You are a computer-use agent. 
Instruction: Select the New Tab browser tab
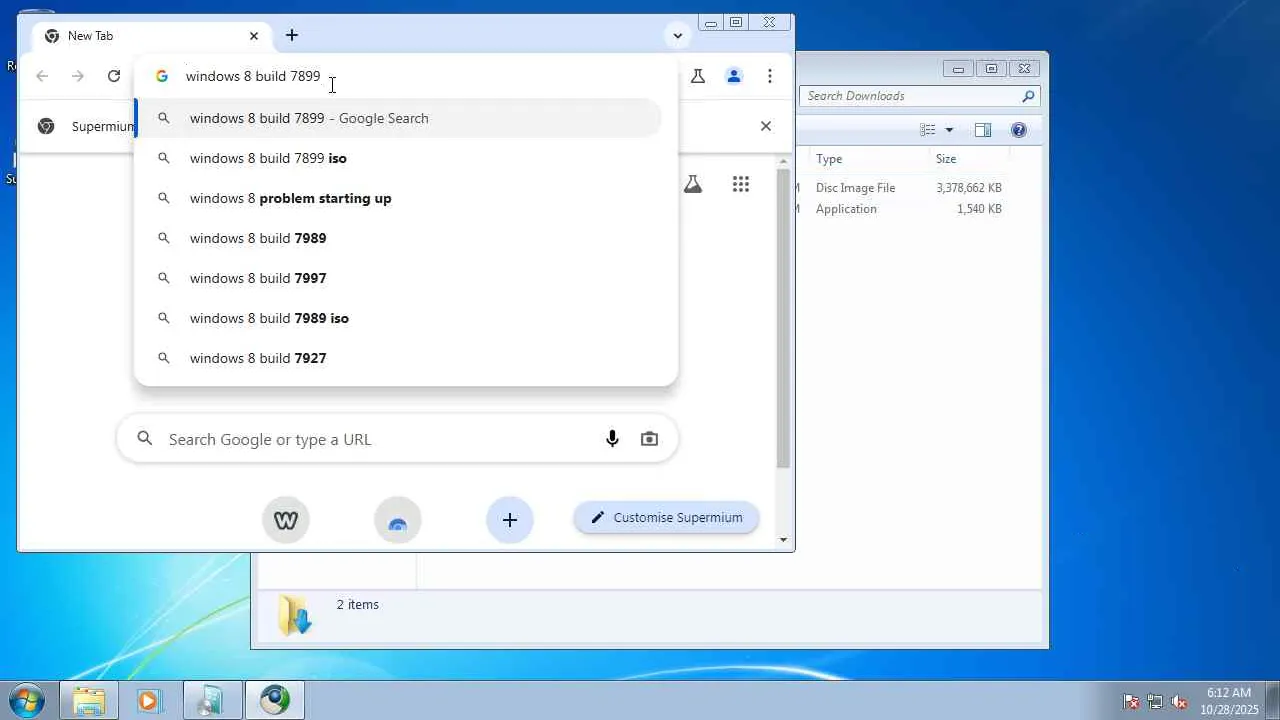(x=151, y=36)
